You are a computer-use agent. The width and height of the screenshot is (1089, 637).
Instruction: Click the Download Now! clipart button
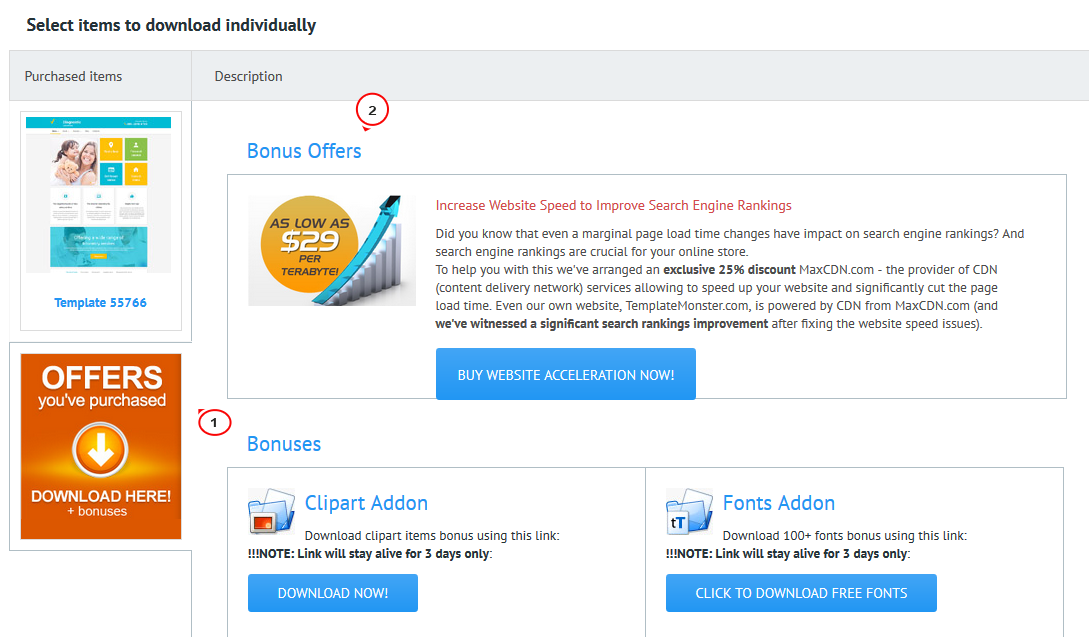[x=333, y=593]
